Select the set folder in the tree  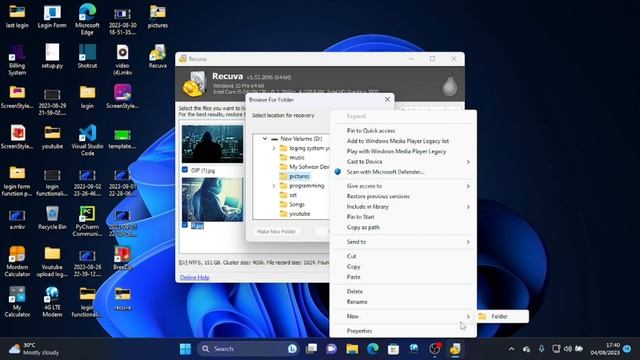293,195
